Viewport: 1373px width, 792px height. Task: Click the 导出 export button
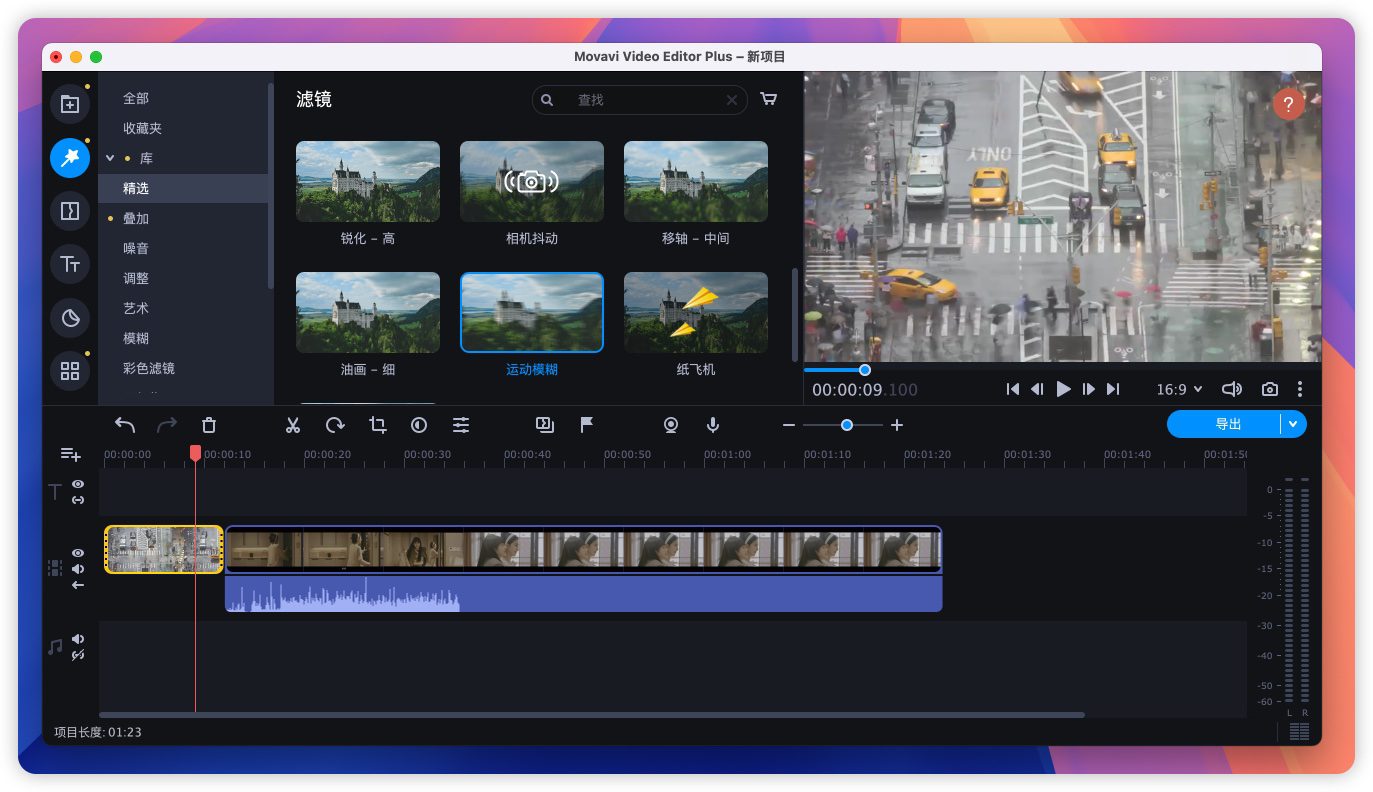[x=1226, y=424]
